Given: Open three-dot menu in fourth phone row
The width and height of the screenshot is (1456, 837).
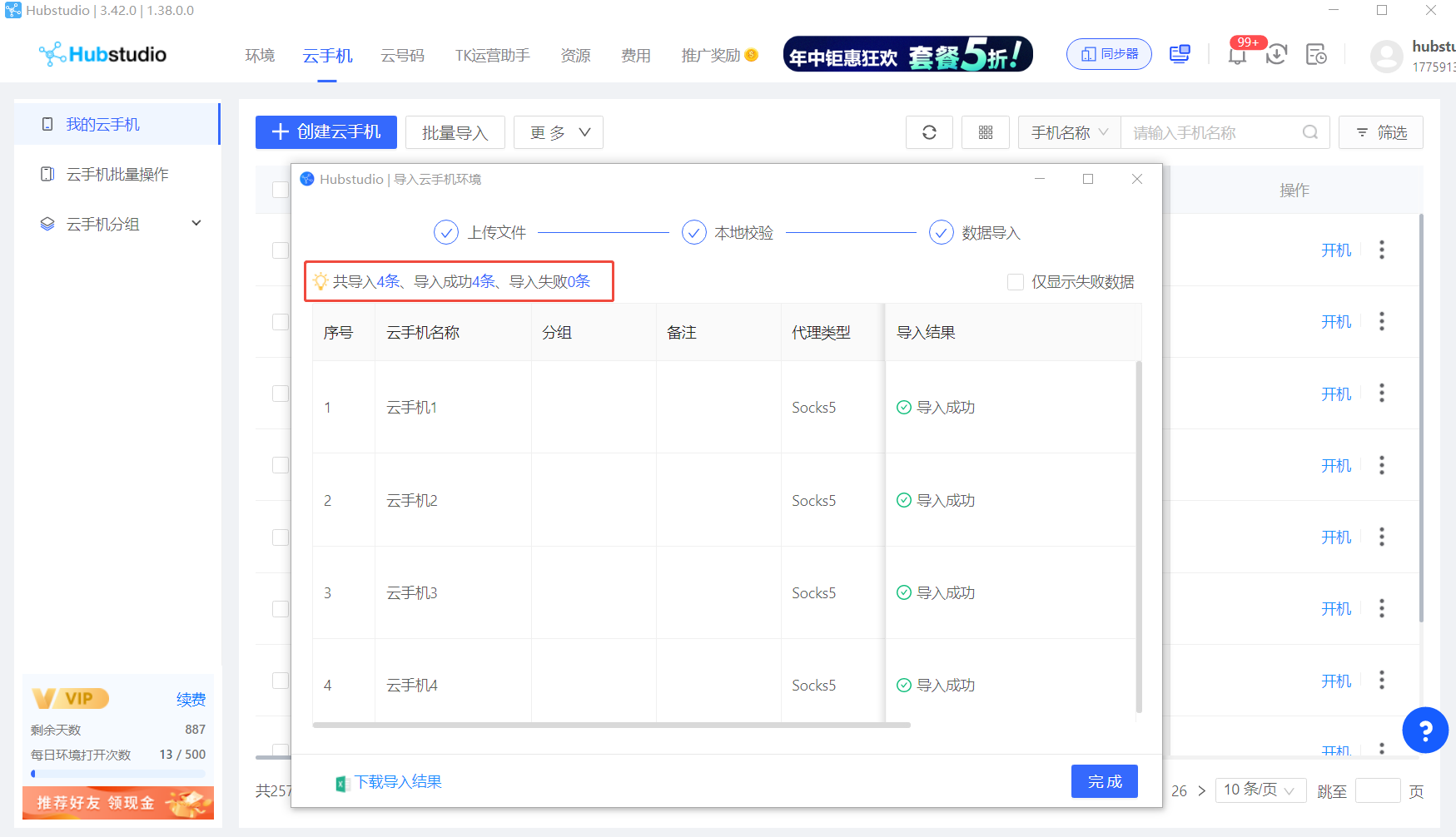Looking at the screenshot, I should [1382, 465].
